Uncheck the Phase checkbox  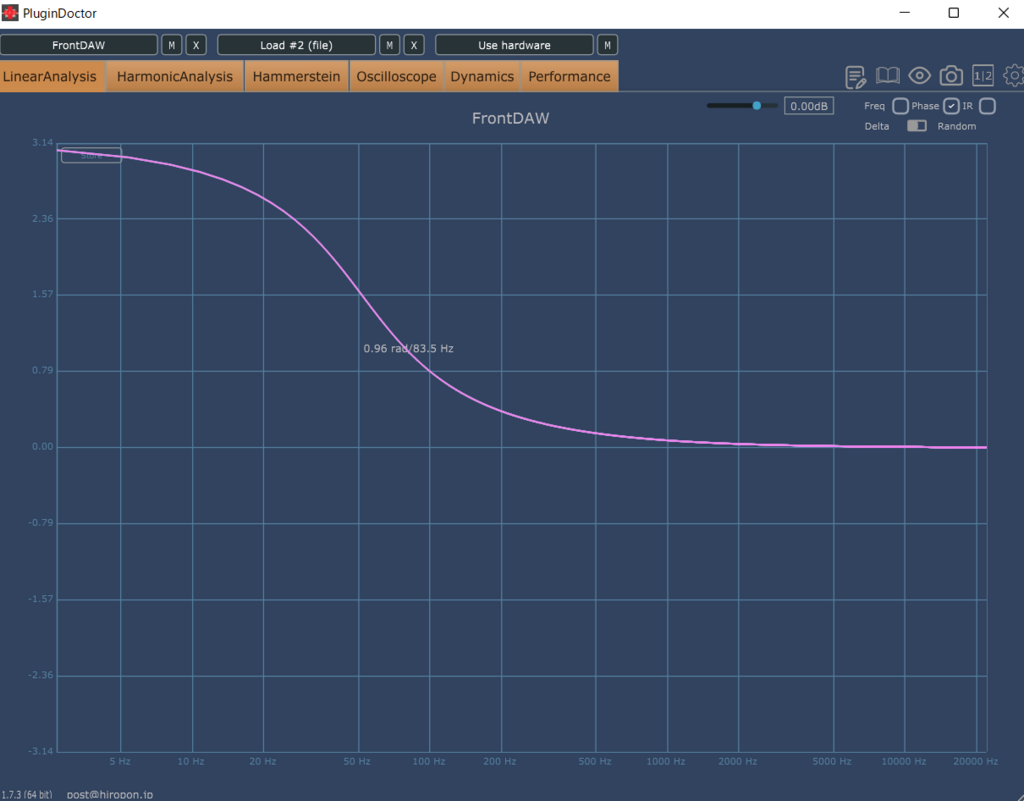(951, 106)
